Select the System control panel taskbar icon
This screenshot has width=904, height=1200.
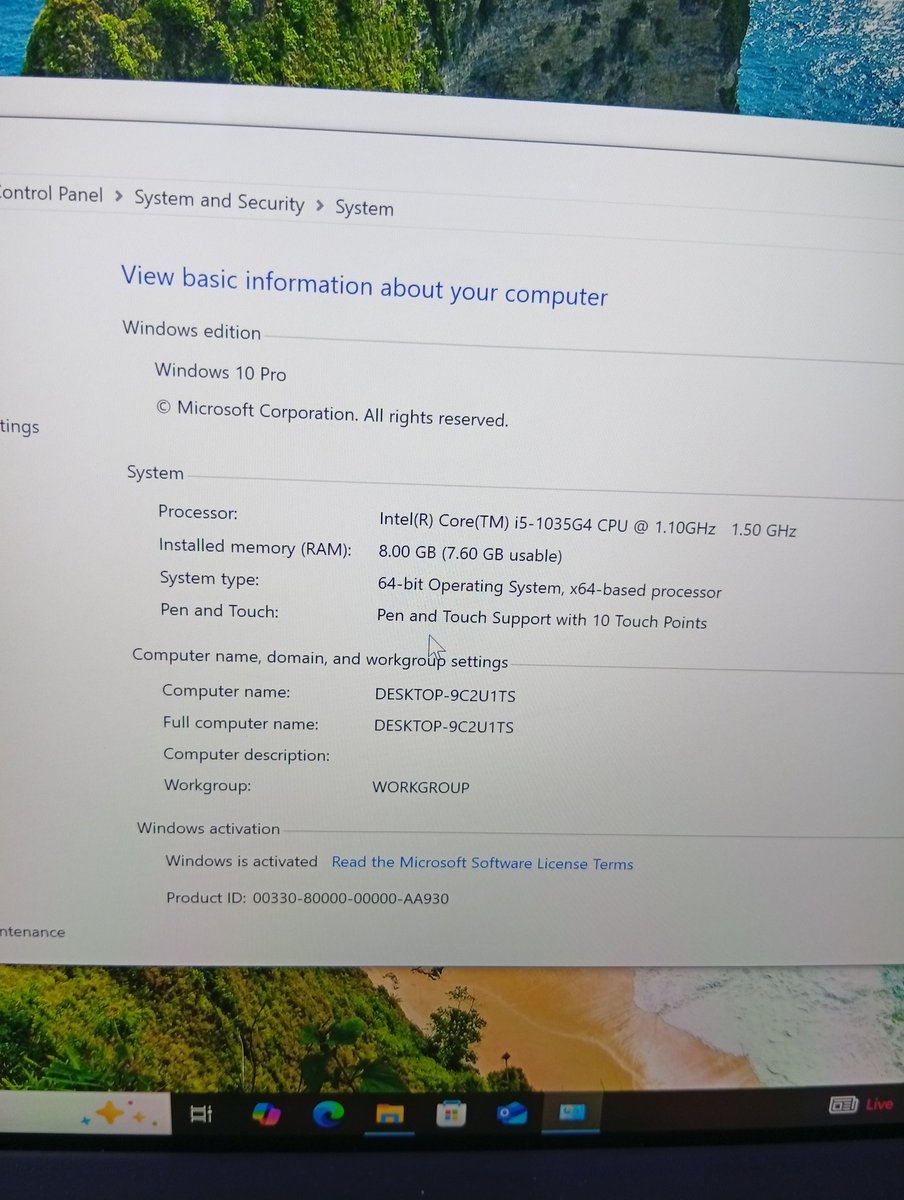(572, 1111)
